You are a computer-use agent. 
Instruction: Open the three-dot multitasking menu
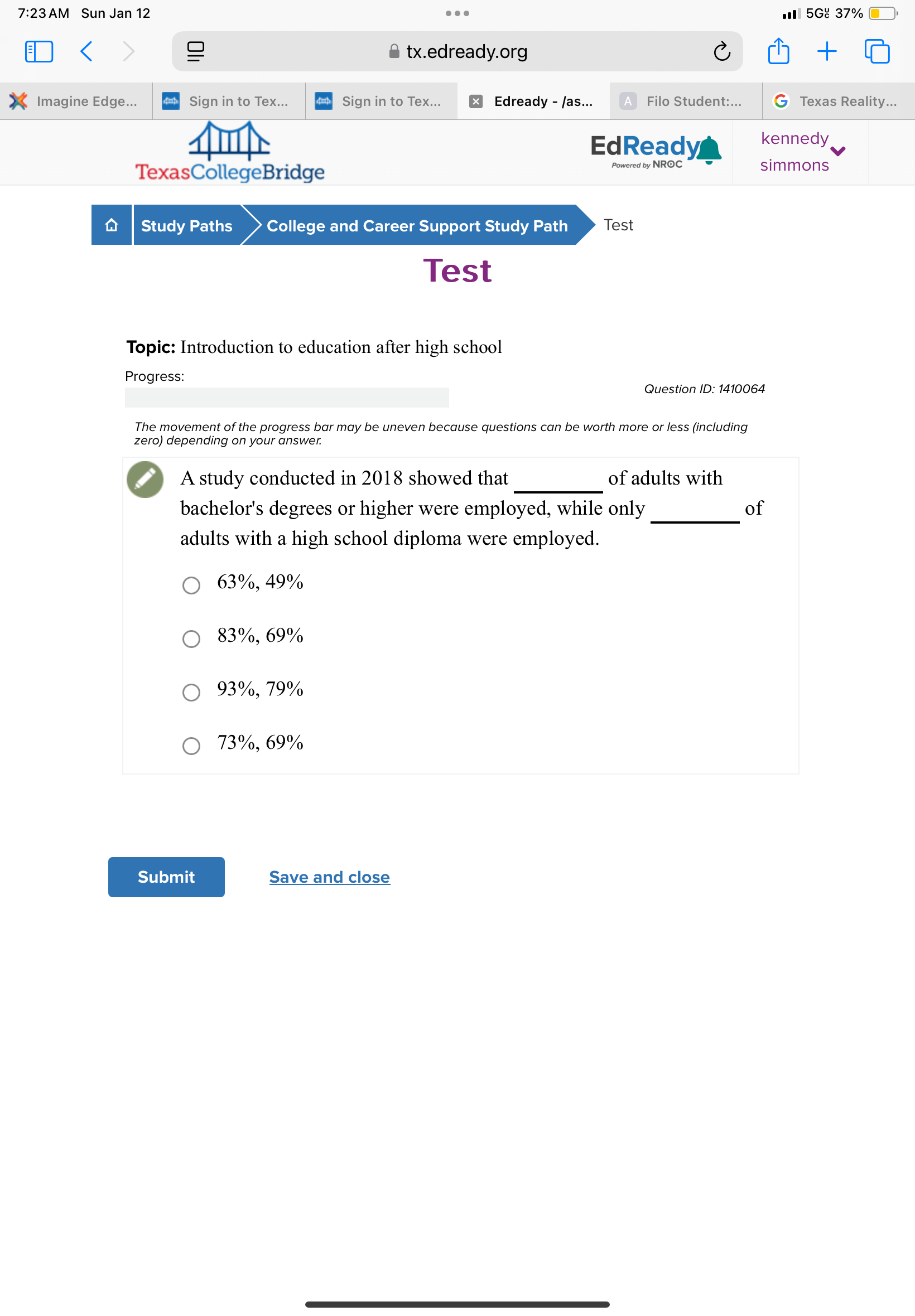[x=457, y=13]
